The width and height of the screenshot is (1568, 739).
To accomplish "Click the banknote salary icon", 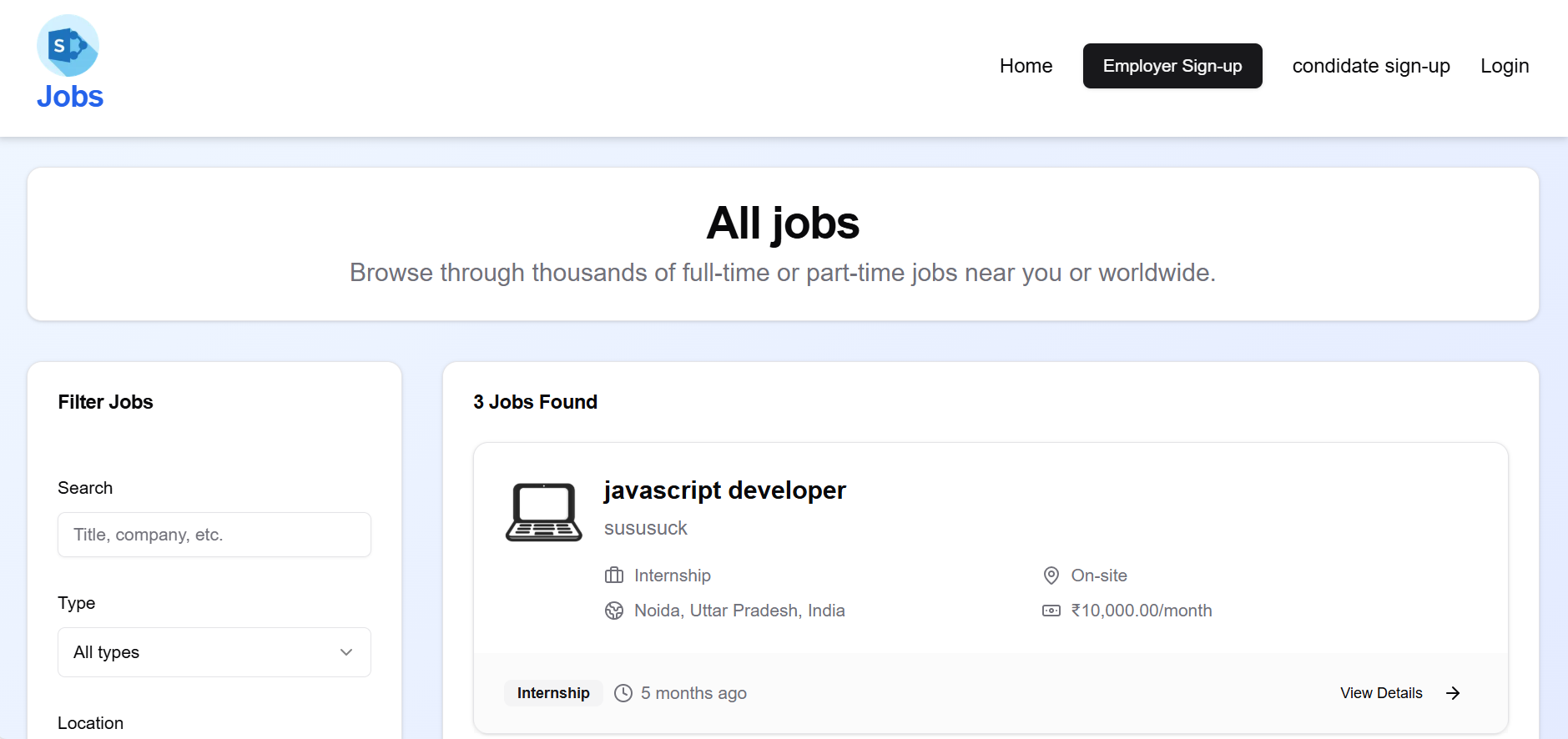I will (1051, 611).
